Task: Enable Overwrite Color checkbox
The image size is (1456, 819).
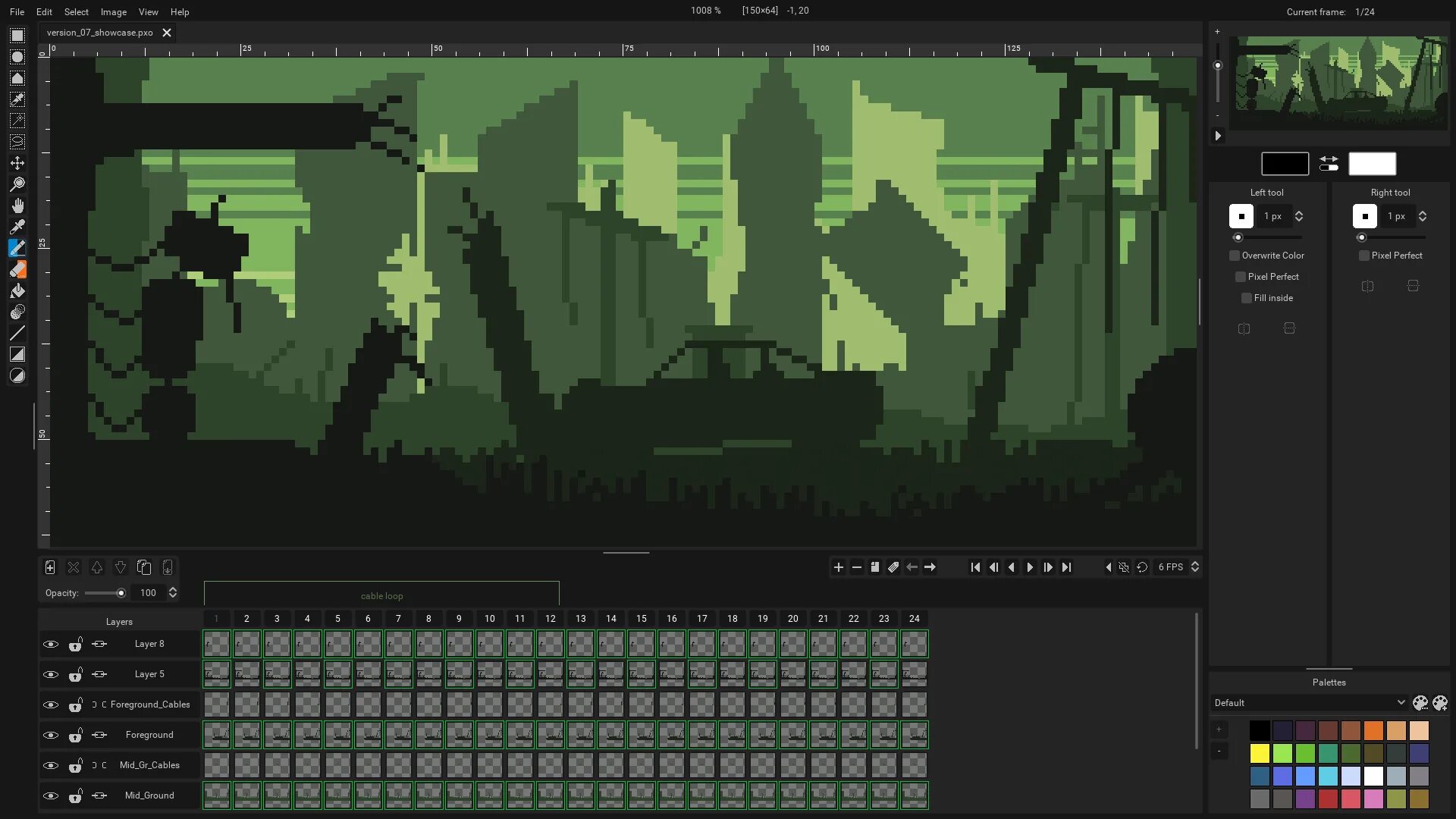Action: point(1234,255)
